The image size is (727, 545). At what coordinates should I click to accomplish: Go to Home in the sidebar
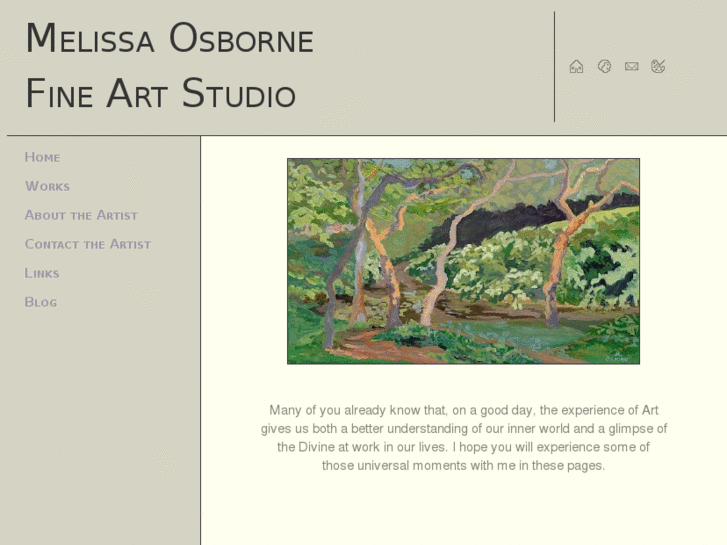(43, 157)
